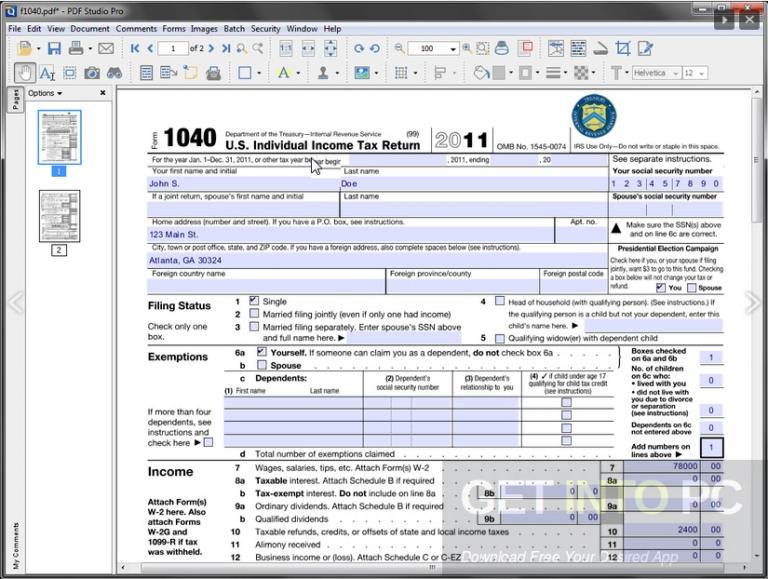Check Married filing separately checkbox
The width and height of the screenshot is (768, 579).
pyautogui.click(x=254, y=326)
